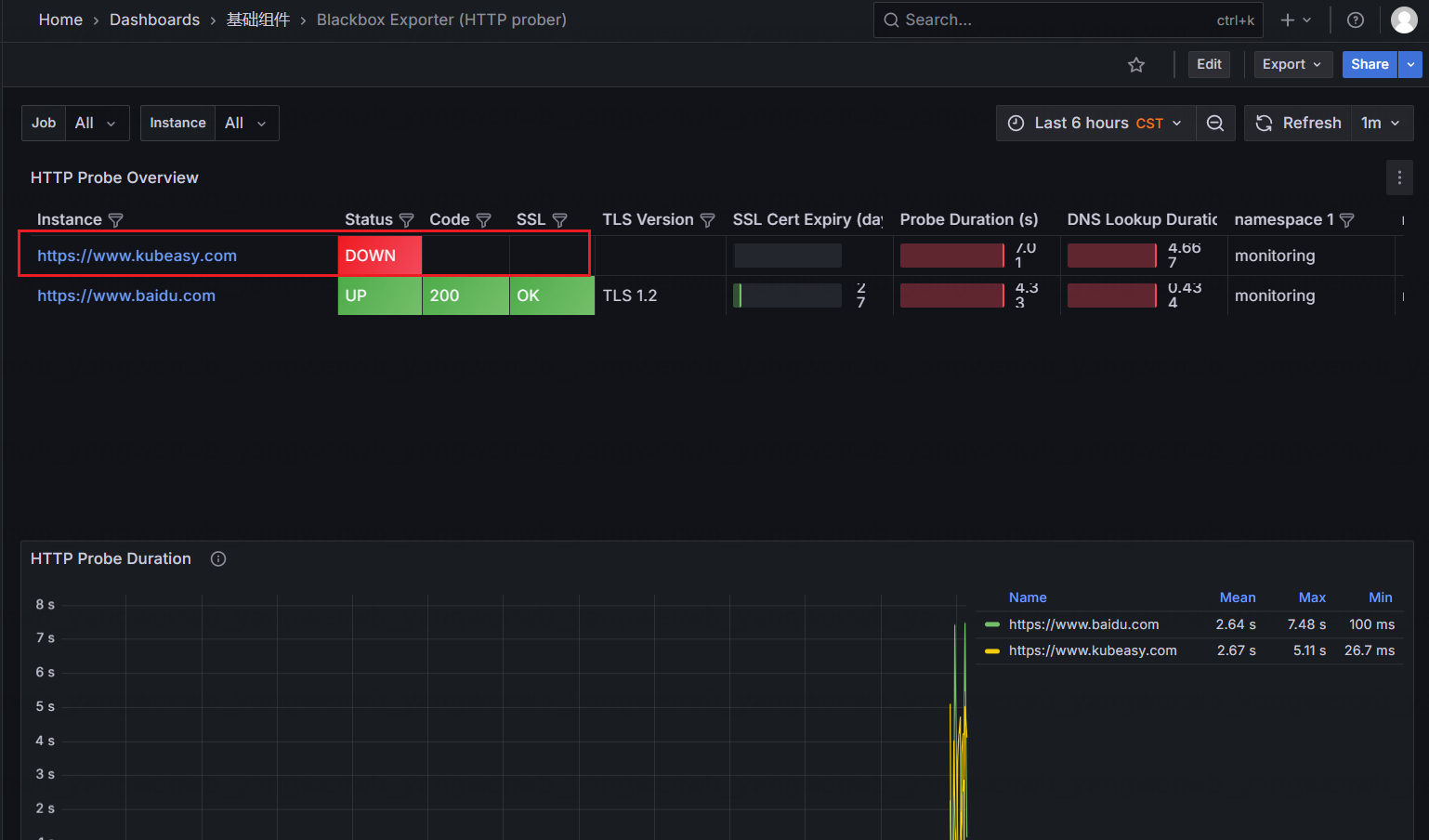Screen dimensions: 1429x840
Task: Filter the Instance column
Action: pyautogui.click(x=116, y=220)
